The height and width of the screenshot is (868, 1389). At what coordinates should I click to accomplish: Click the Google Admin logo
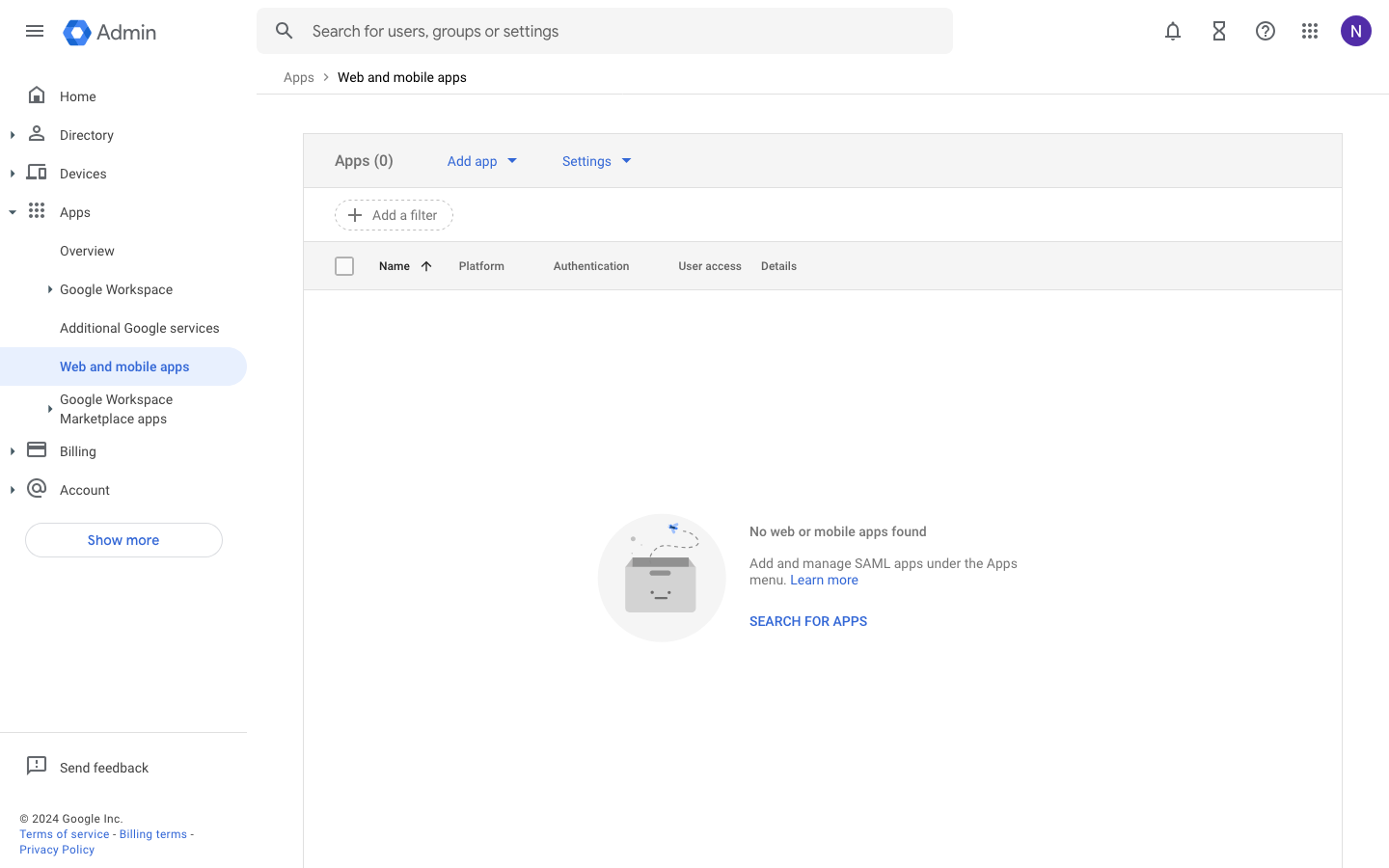click(x=110, y=32)
